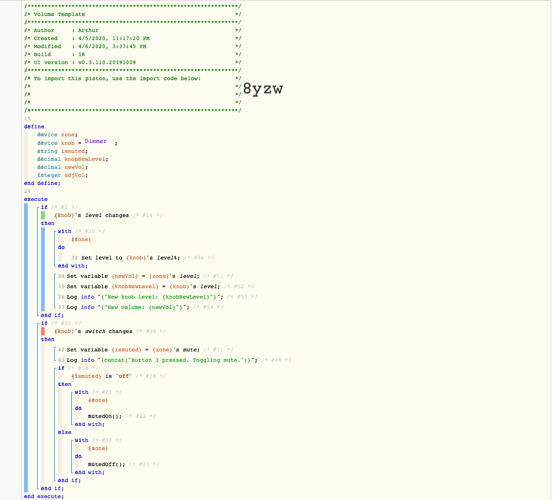The image size is (555, 500).
Task: Open the Log info New knob level statement
Action: pos(145,297)
